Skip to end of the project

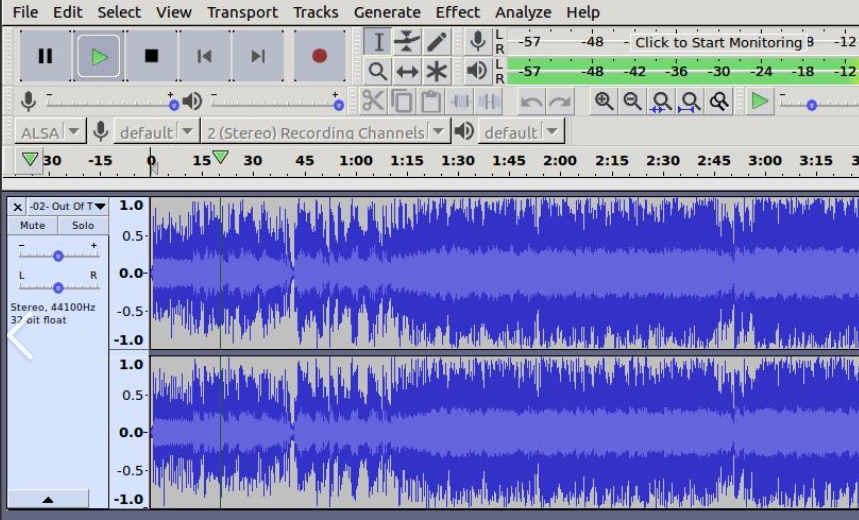tap(257, 56)
